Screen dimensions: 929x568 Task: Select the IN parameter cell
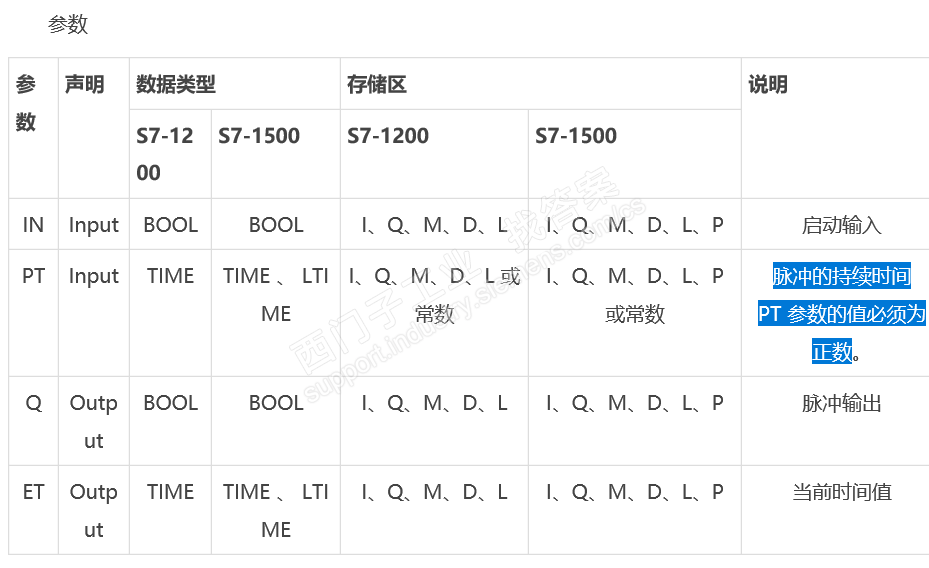pos(33,225)
